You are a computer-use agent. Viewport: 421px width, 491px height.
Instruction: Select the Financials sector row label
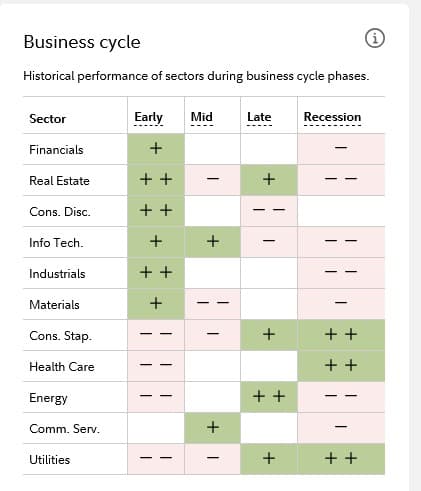click(x=56, y=150)
